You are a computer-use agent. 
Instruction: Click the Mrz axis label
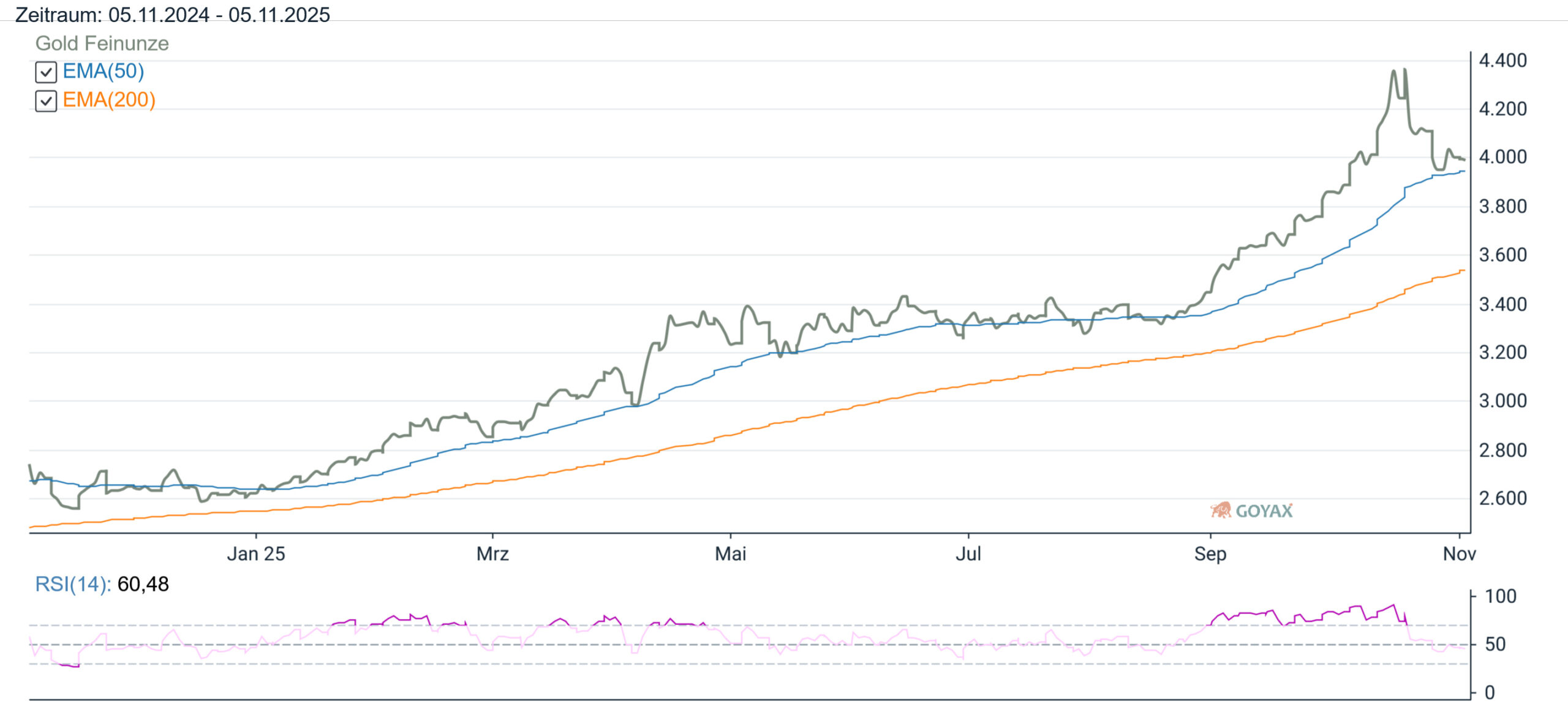coord(492,554)
